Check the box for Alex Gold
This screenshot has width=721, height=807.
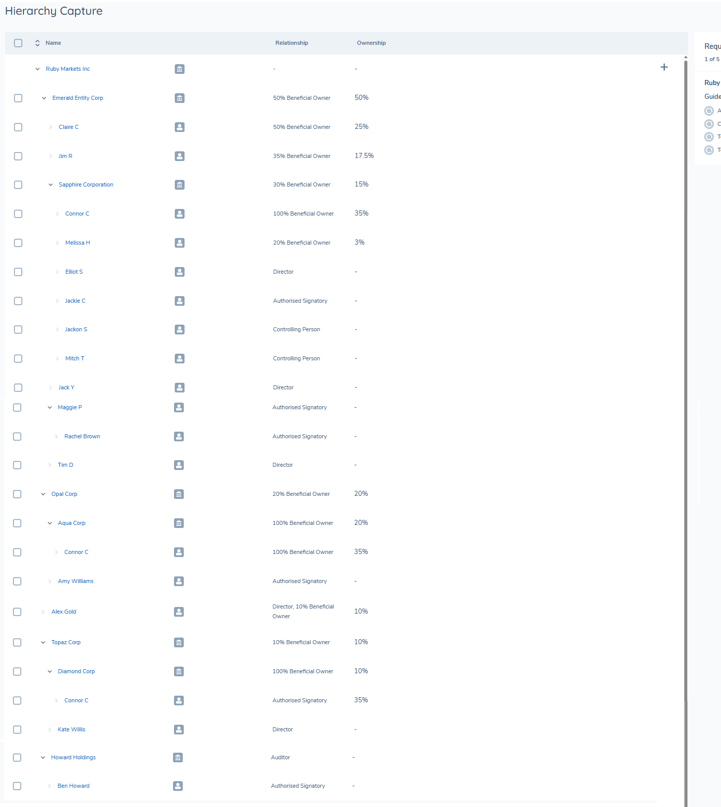pyautogui.click(x=17, y=611)
